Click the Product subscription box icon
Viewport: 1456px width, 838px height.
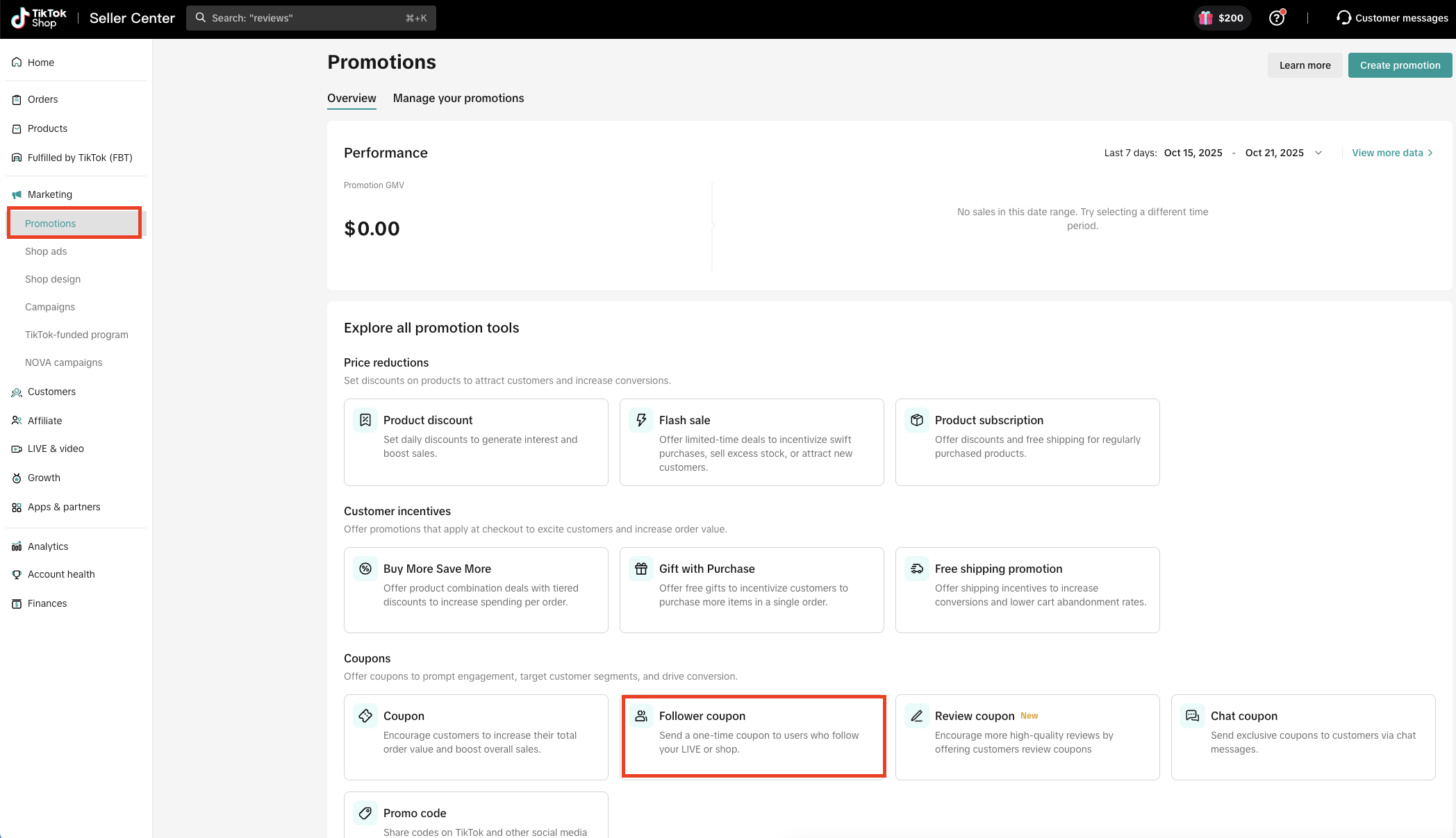click(x=917, y=420)
